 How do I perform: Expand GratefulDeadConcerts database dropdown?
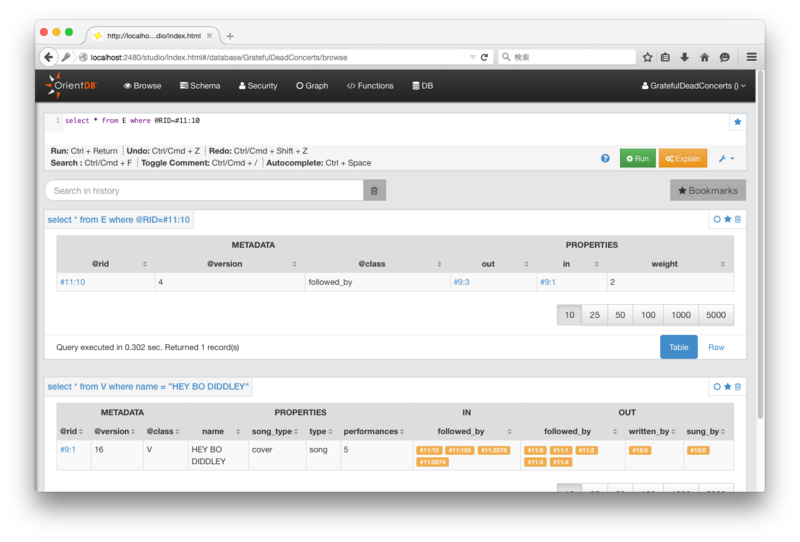pos(693,86)
